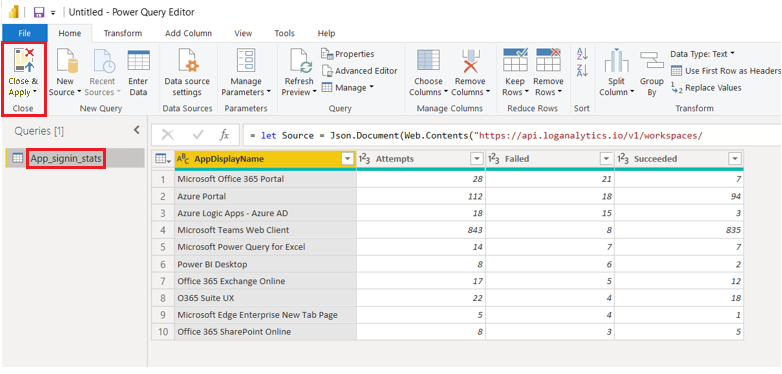
Task: Click the save icon in title bar
Action: (x=38, y=12)
